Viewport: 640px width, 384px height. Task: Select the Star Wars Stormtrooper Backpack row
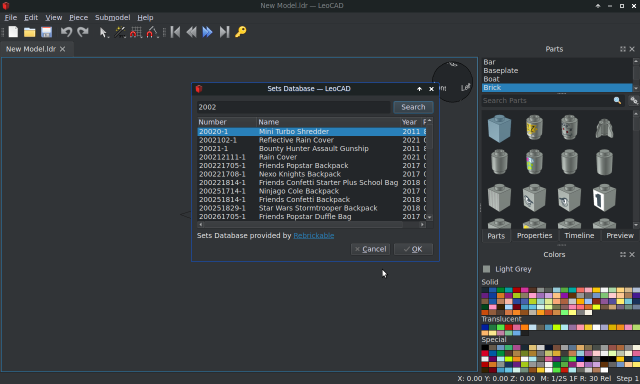point(312,208)
